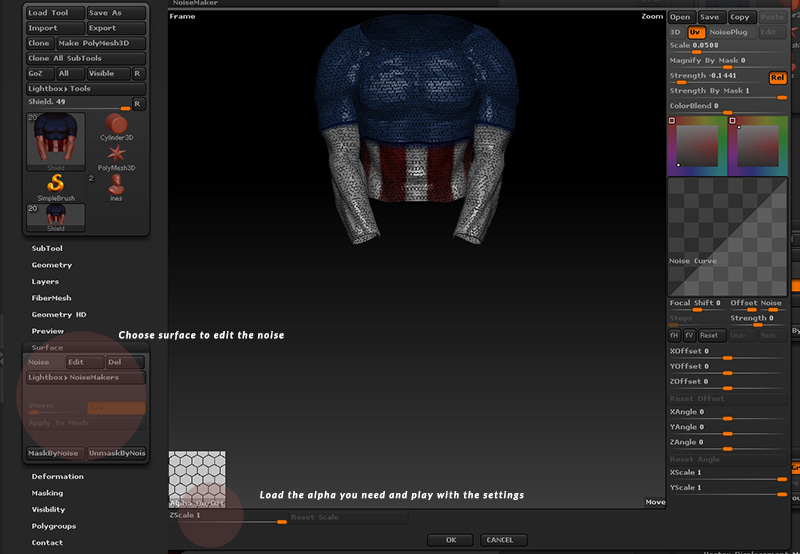The width and height of the screenshot is (800, 554).
Task: Expand the SubTool section
Action: tap(47, 248)
